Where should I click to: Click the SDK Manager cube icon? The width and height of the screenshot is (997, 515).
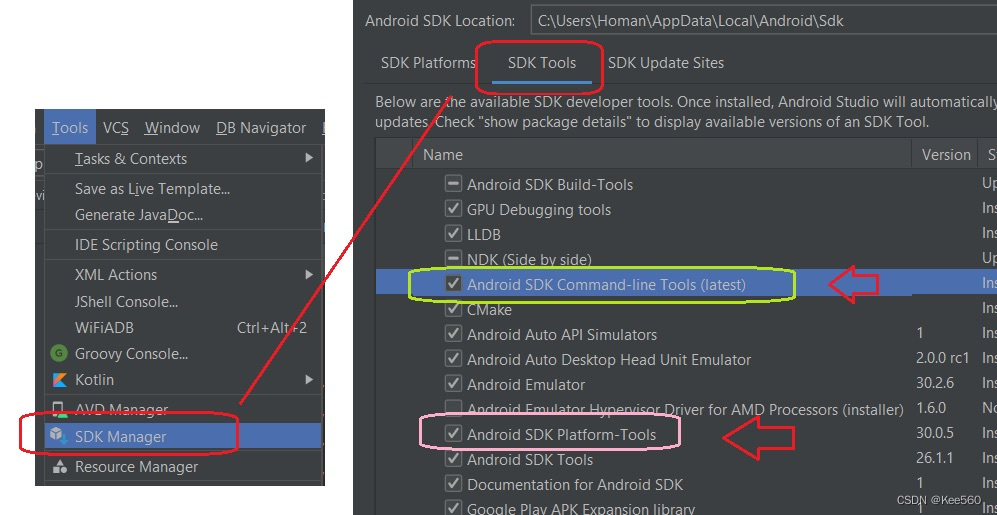tap(59, 436)
